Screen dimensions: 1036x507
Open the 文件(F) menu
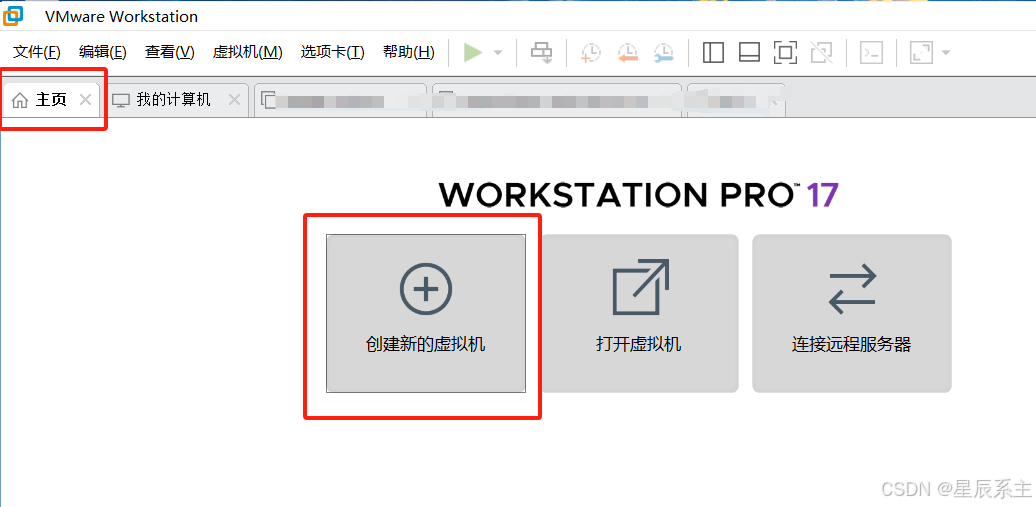pos(37,52)
